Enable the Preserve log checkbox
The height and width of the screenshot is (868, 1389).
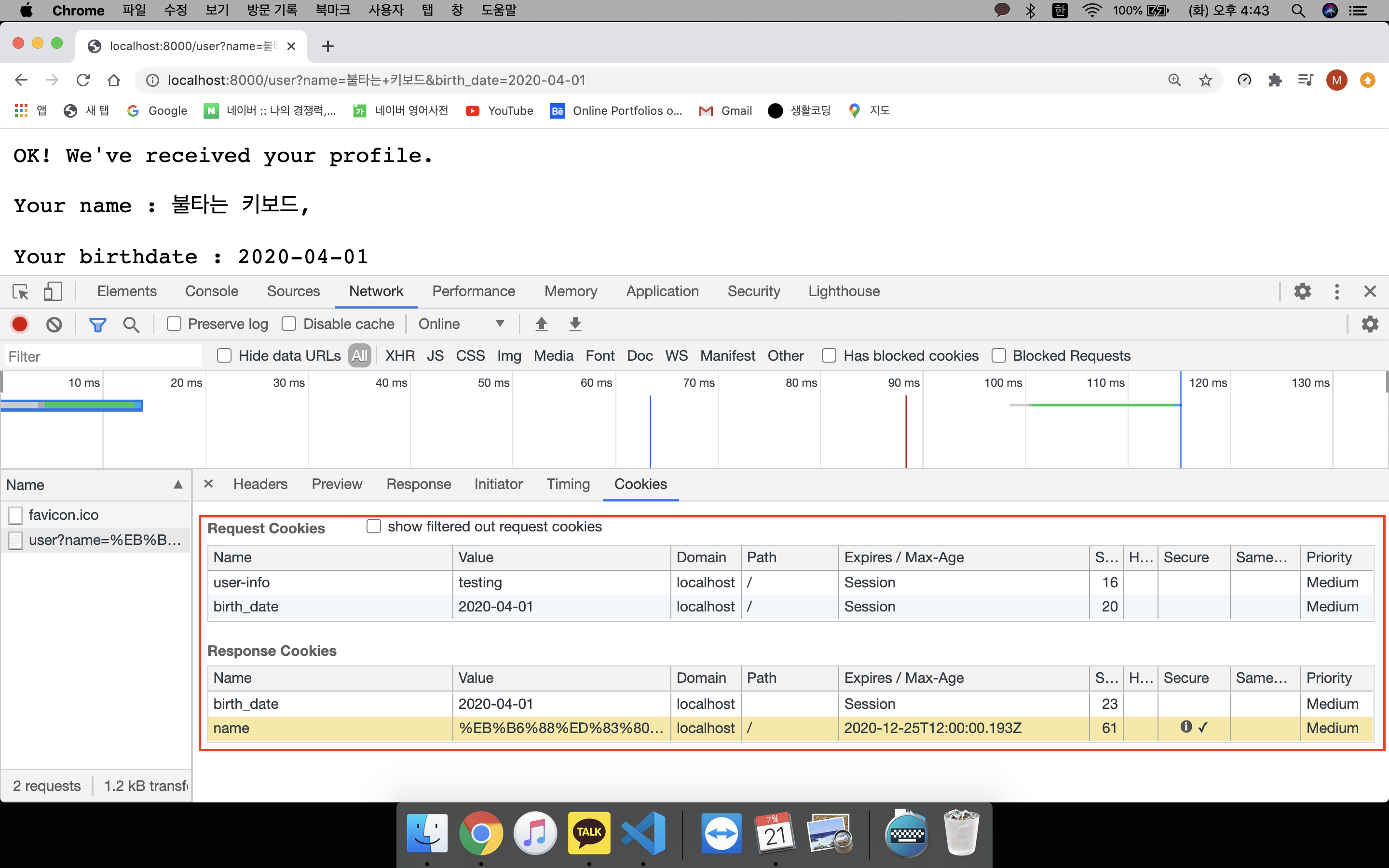[x=174, y=325]
